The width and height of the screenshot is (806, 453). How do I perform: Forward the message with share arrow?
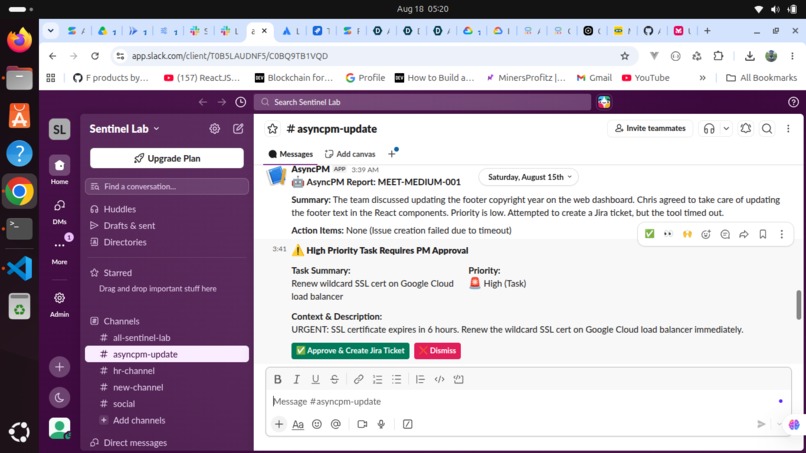pos(744,234)
